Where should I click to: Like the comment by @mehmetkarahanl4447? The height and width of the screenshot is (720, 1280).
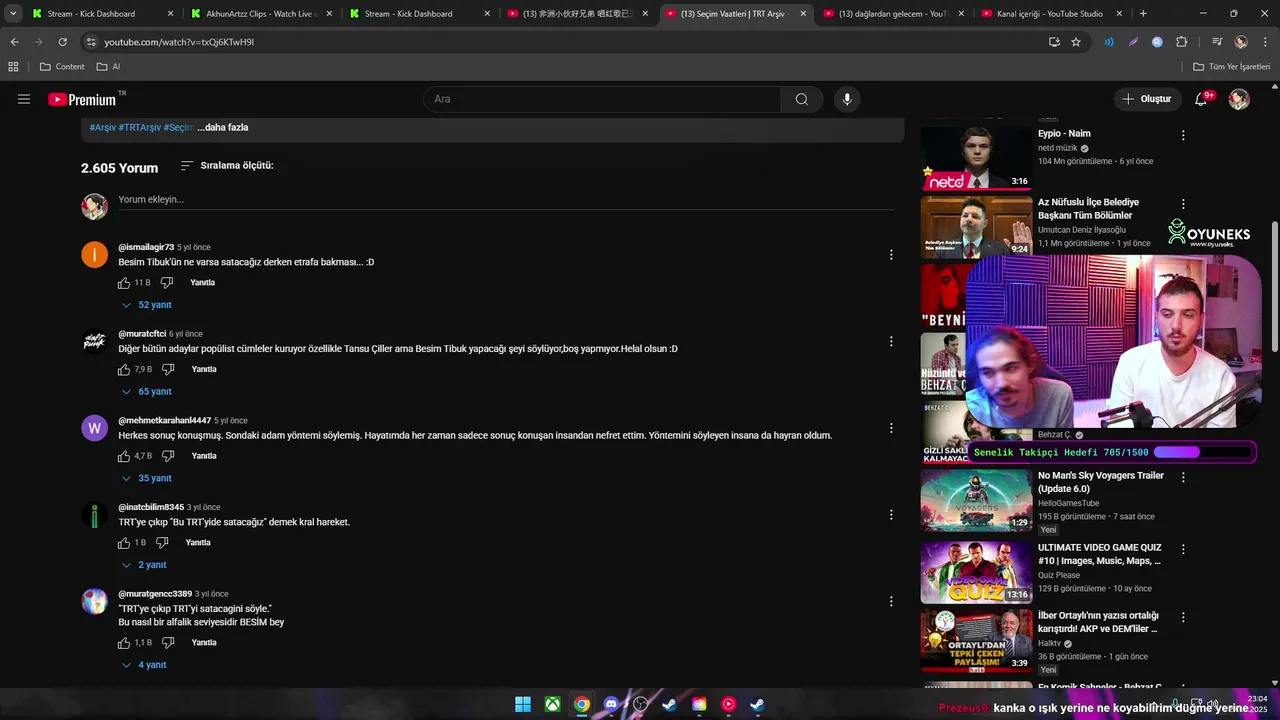tap(124, 456)
